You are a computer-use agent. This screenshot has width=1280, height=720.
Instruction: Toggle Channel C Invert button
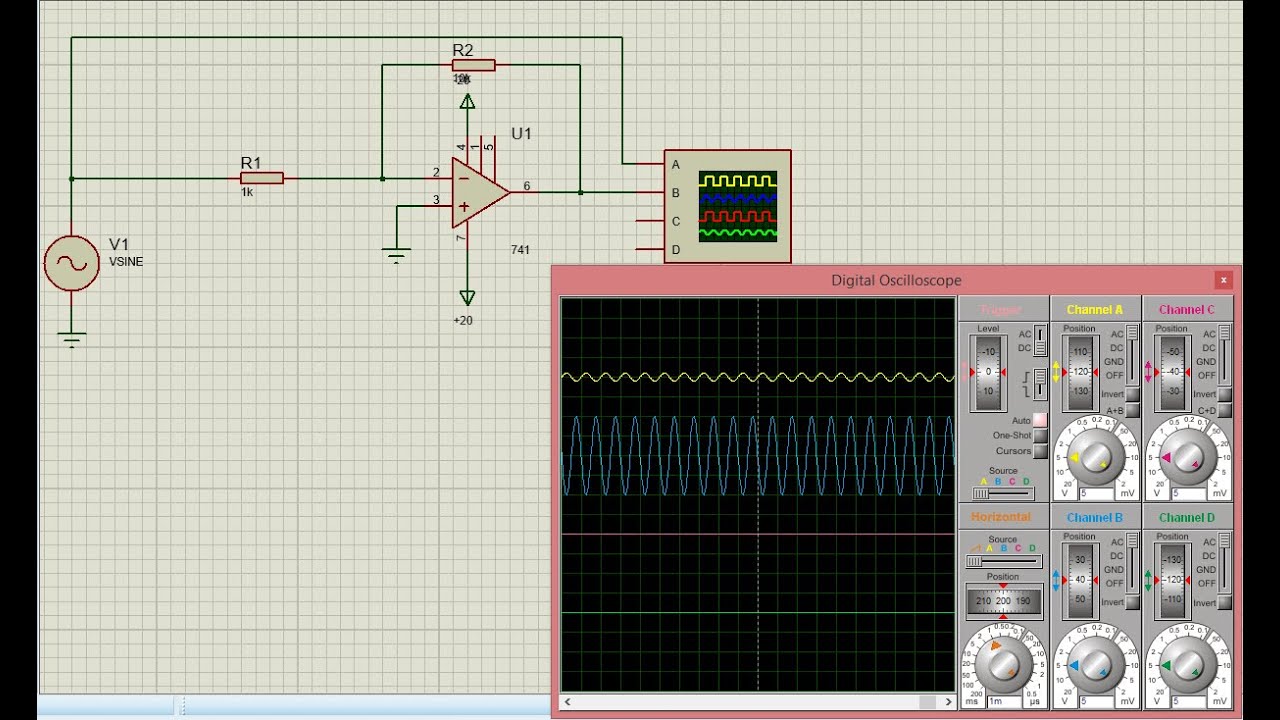pyautogui.click(x=1225, y=394)
